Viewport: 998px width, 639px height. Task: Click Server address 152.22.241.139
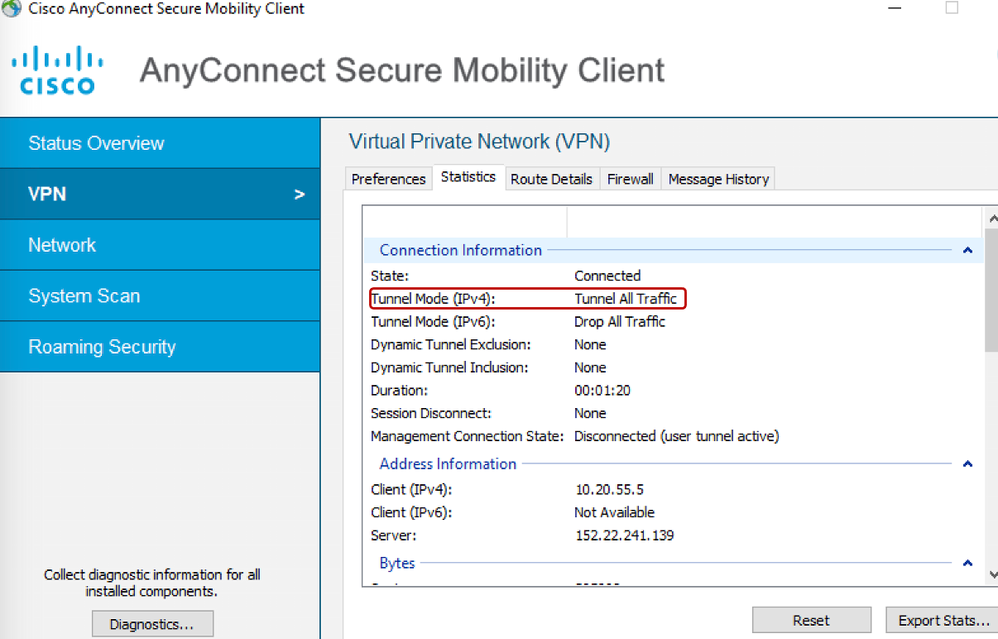[624, 535]
